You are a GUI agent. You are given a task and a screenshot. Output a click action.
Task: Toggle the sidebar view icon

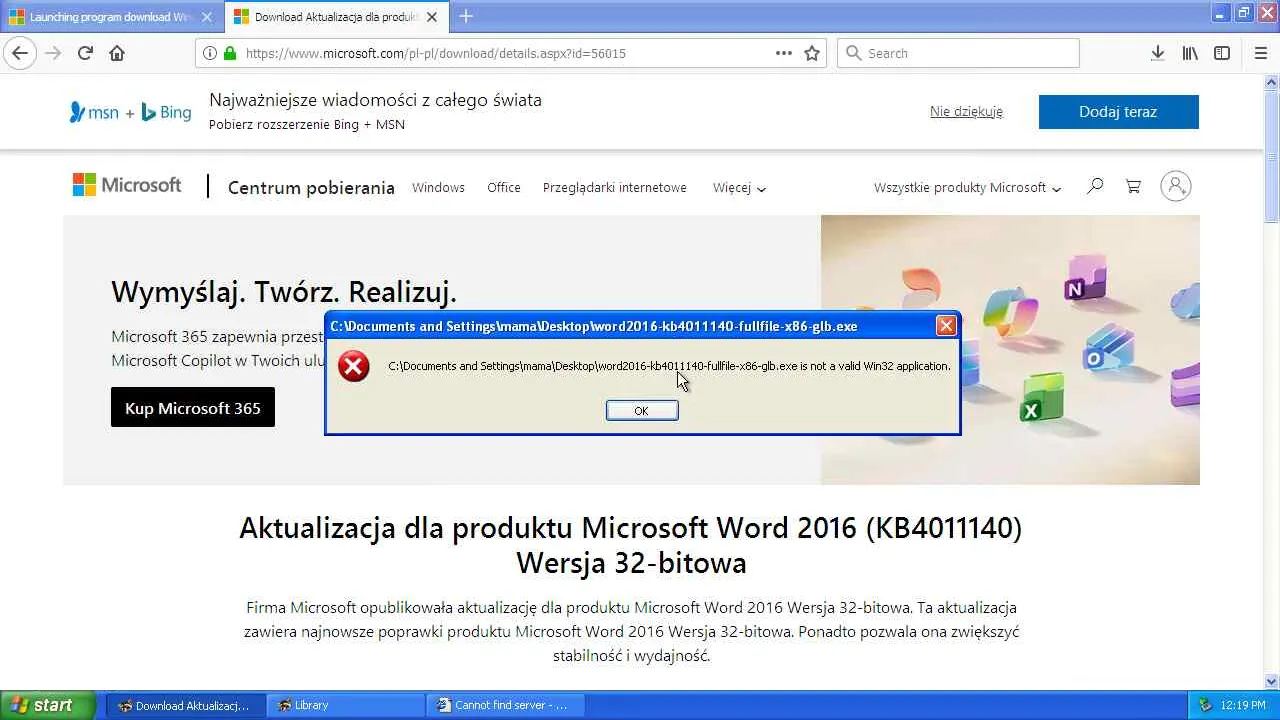(x=1222, y=53)
